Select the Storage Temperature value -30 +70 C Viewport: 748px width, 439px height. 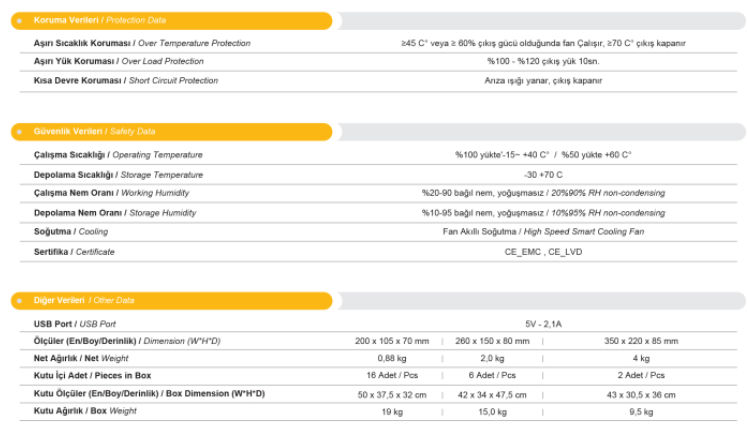click(543, 174)
